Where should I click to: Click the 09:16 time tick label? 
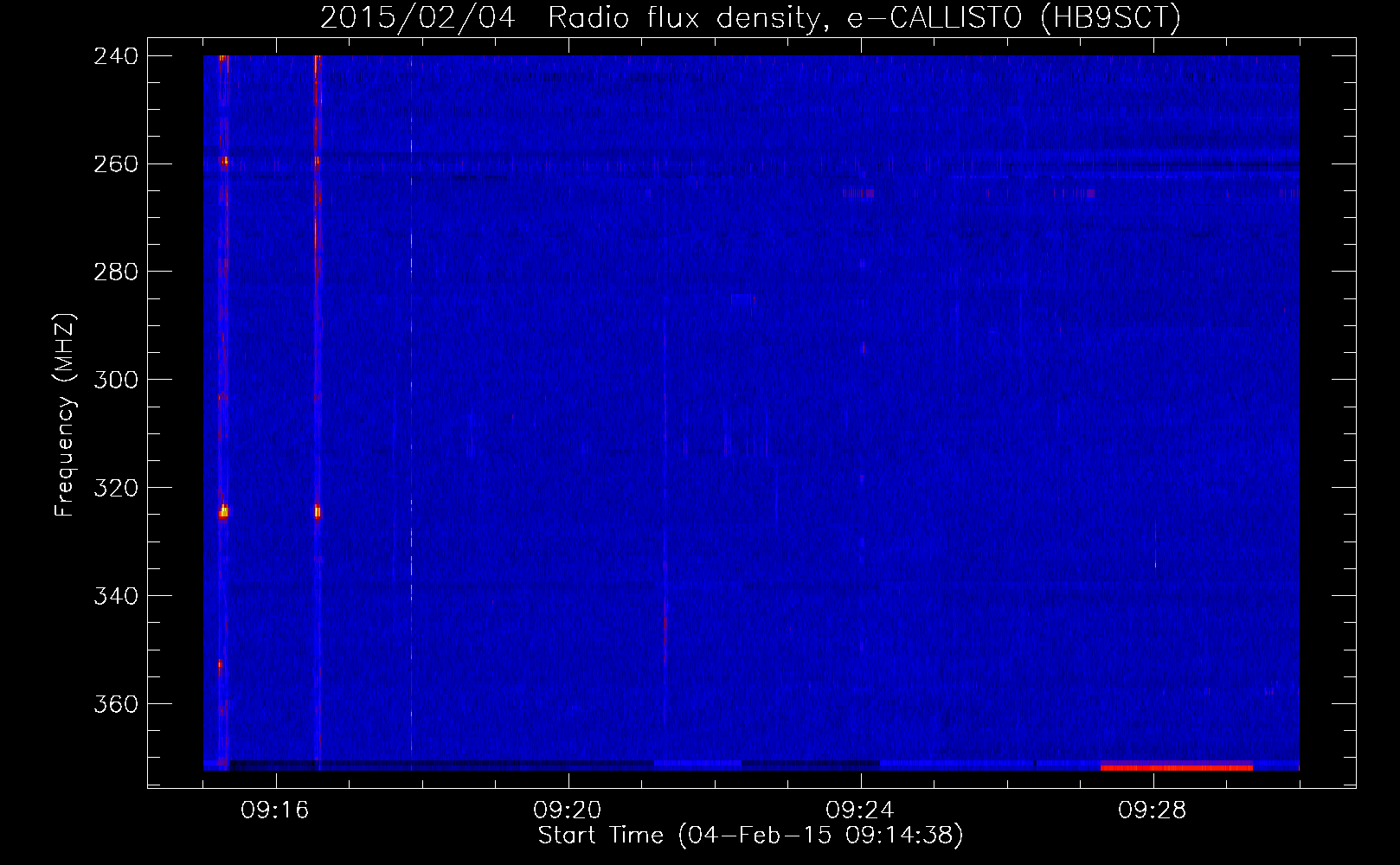[275, 811]
